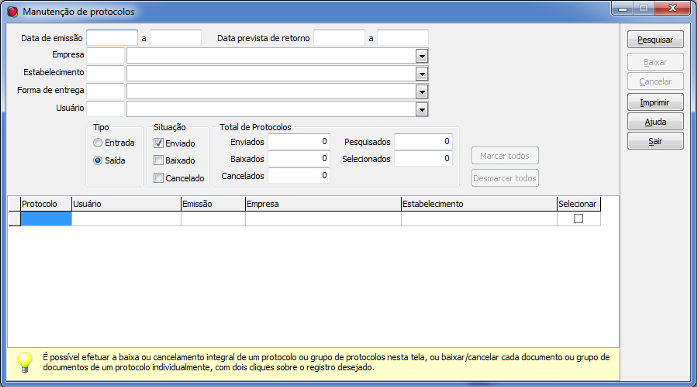Image resolution: width=697 pixels, height=387 pixels.
Task: Click the Cancelados total field
Action: [299, 176]
